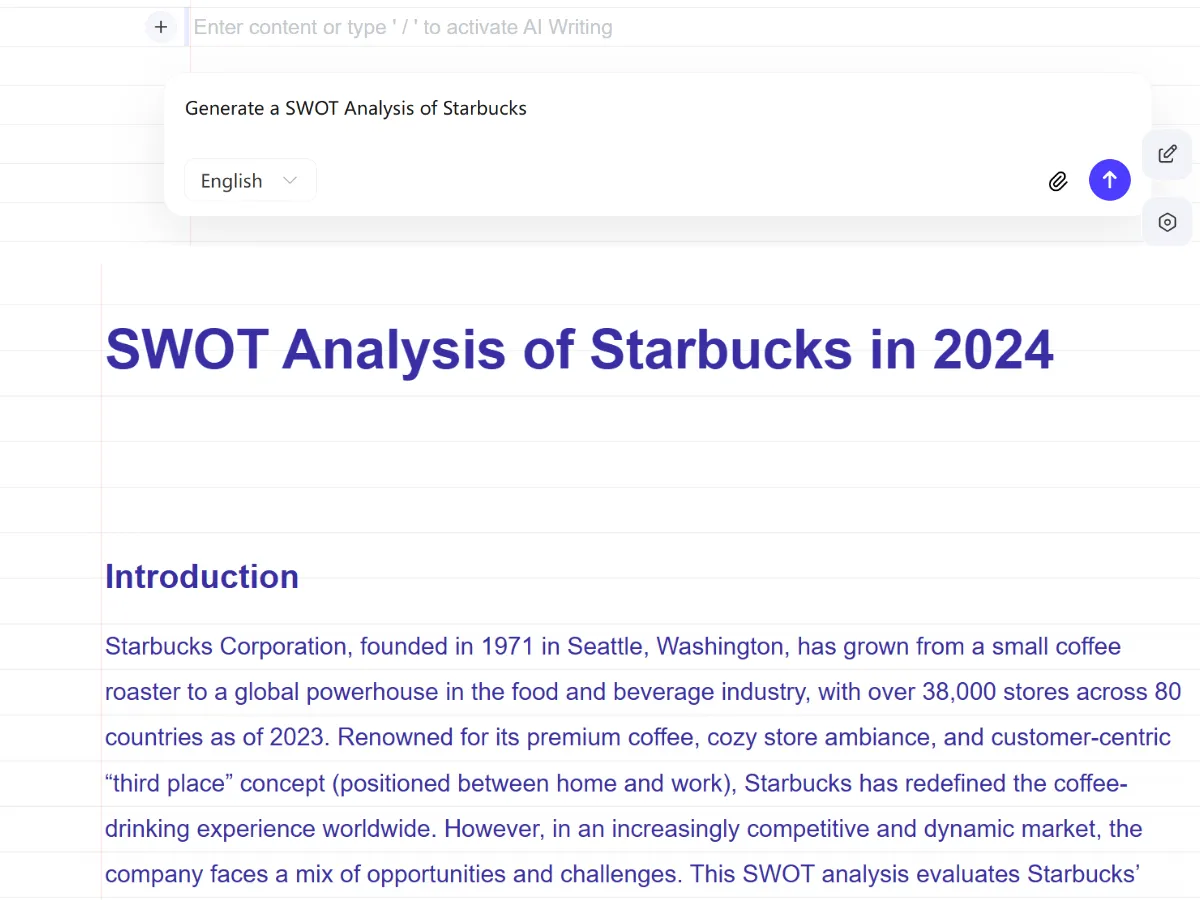Click into the 'Generate a SWOT Analysis' prompt text
The image size is (1200, 900).
tap(356, 108)
